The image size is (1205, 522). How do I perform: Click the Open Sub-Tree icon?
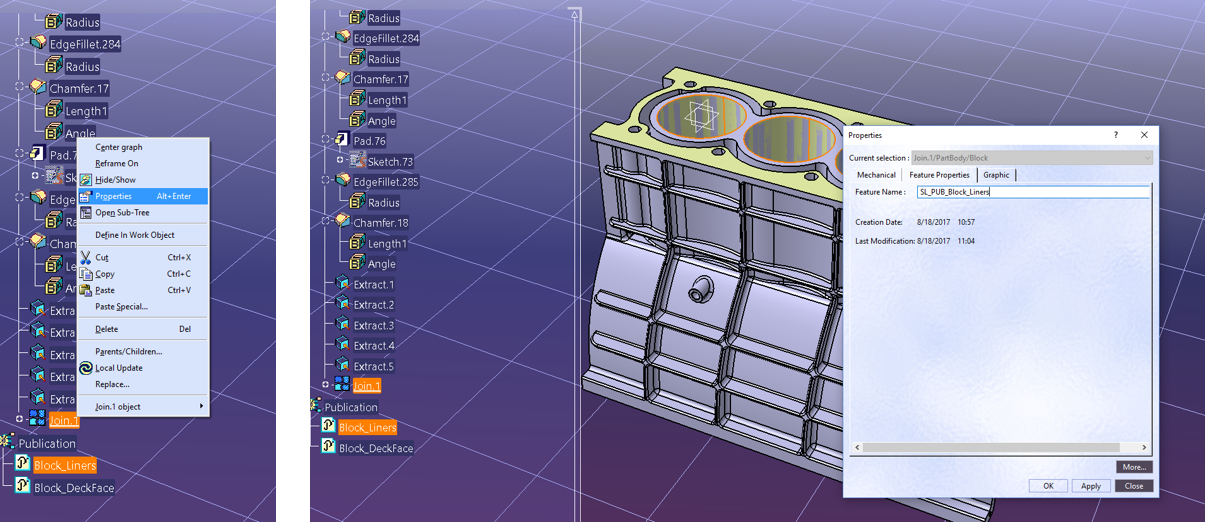[x=86, y=213]
